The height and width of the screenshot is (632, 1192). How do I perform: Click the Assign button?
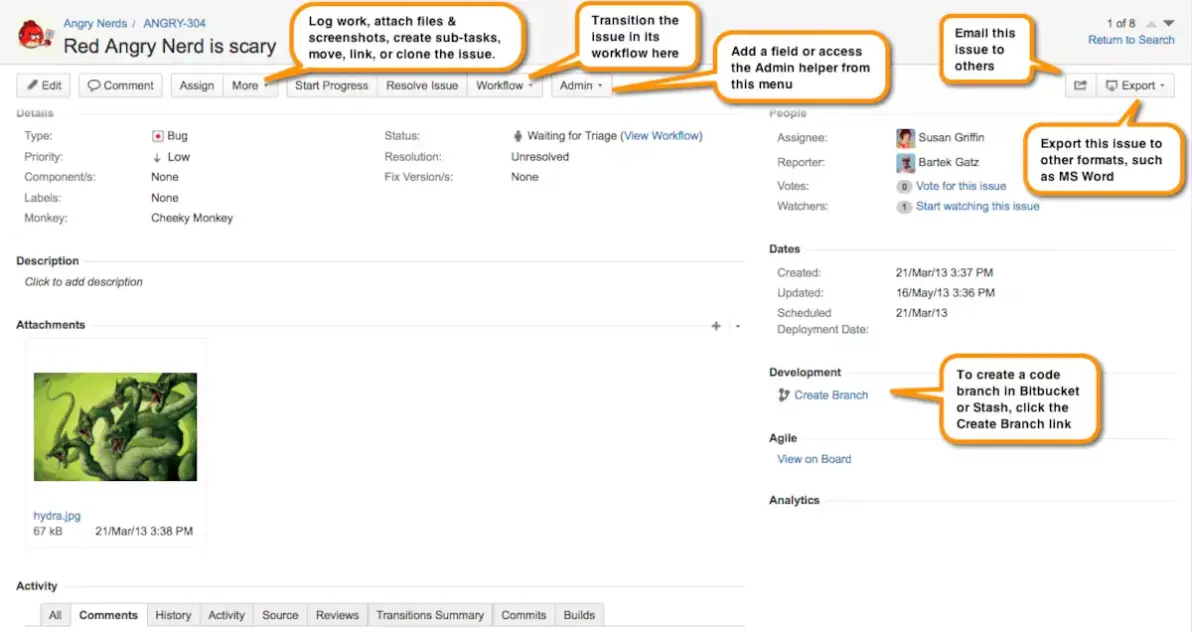(197, 85)
